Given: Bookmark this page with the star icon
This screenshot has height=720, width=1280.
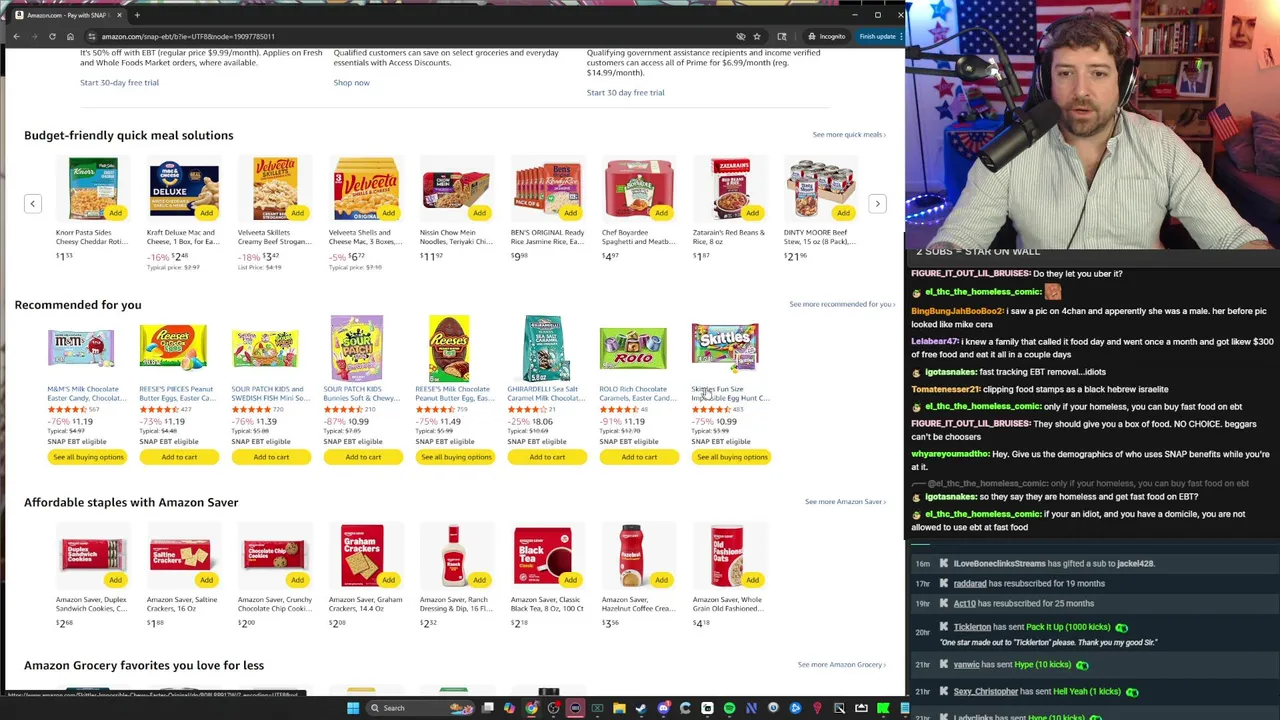Looking at the screenshot, I should (757, 36).
